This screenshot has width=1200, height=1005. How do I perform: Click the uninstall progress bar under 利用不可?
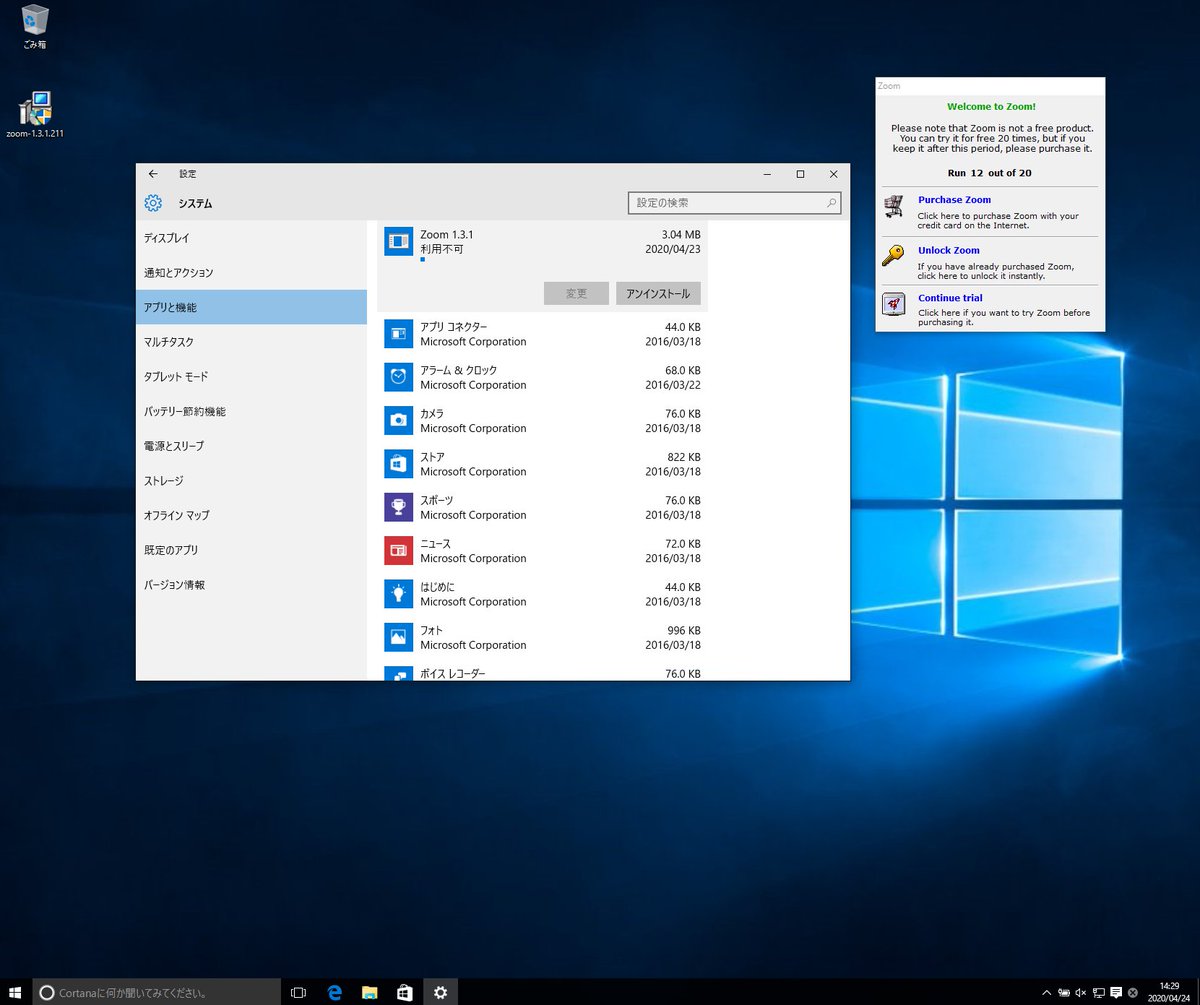423,259
